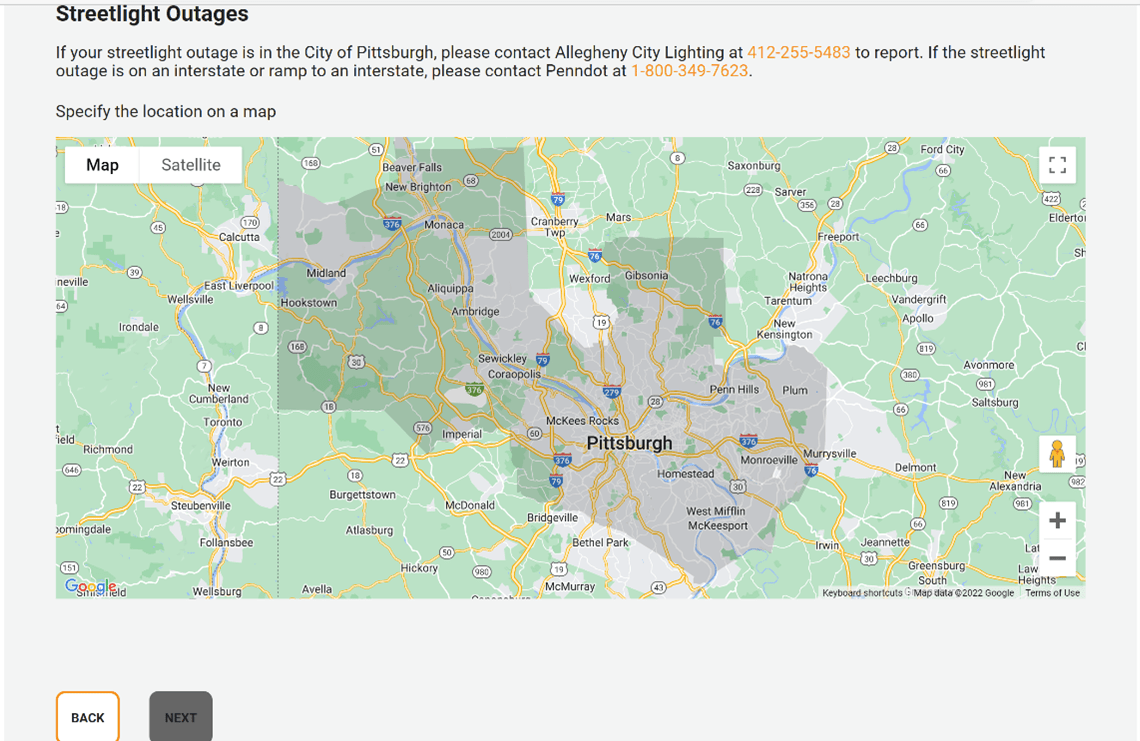This screenshot has width=1140, height=741.
Task: Click Penndot number 1-800-349-7623
Action: (689, 71)
